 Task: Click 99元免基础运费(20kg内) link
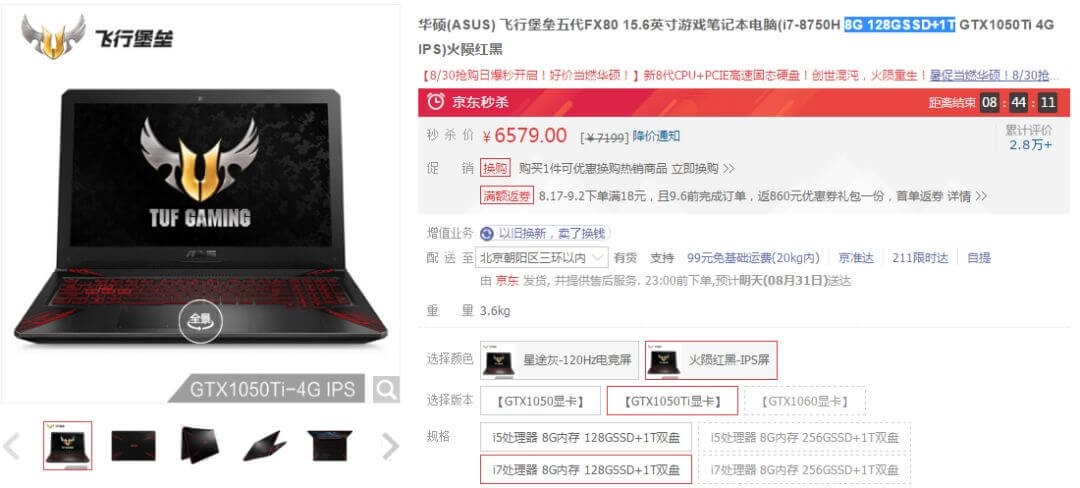754,258
